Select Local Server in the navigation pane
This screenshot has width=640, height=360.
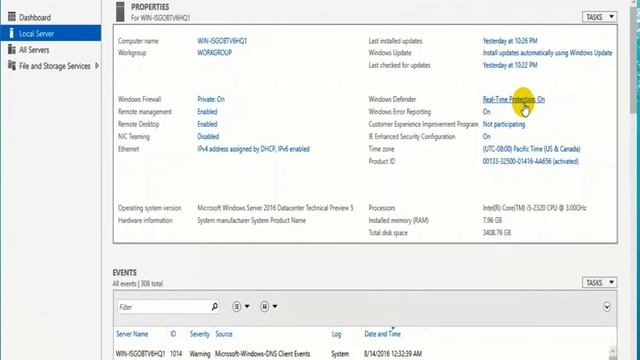(x=51, y=33)
